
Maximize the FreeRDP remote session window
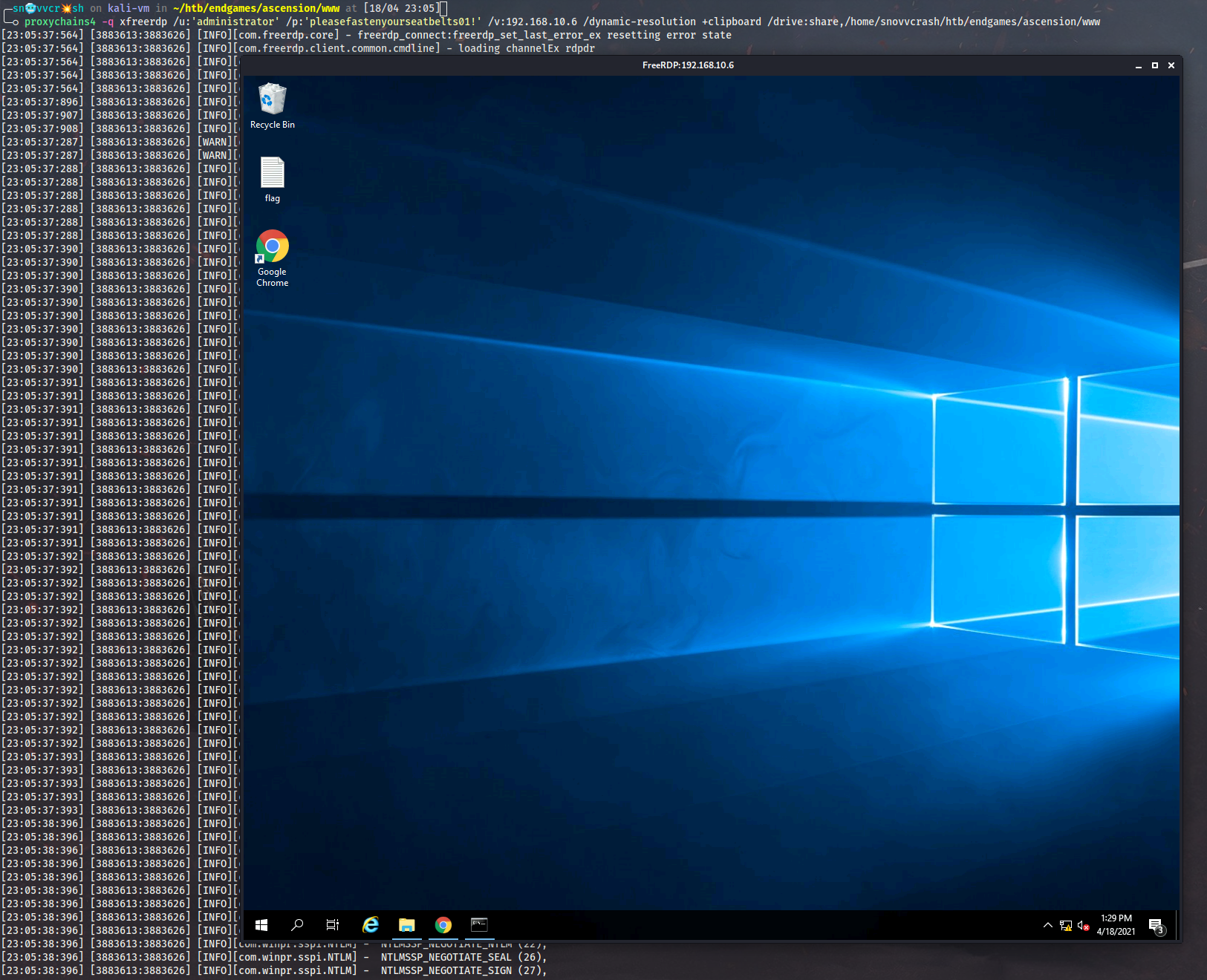[x=1155, y=66]
